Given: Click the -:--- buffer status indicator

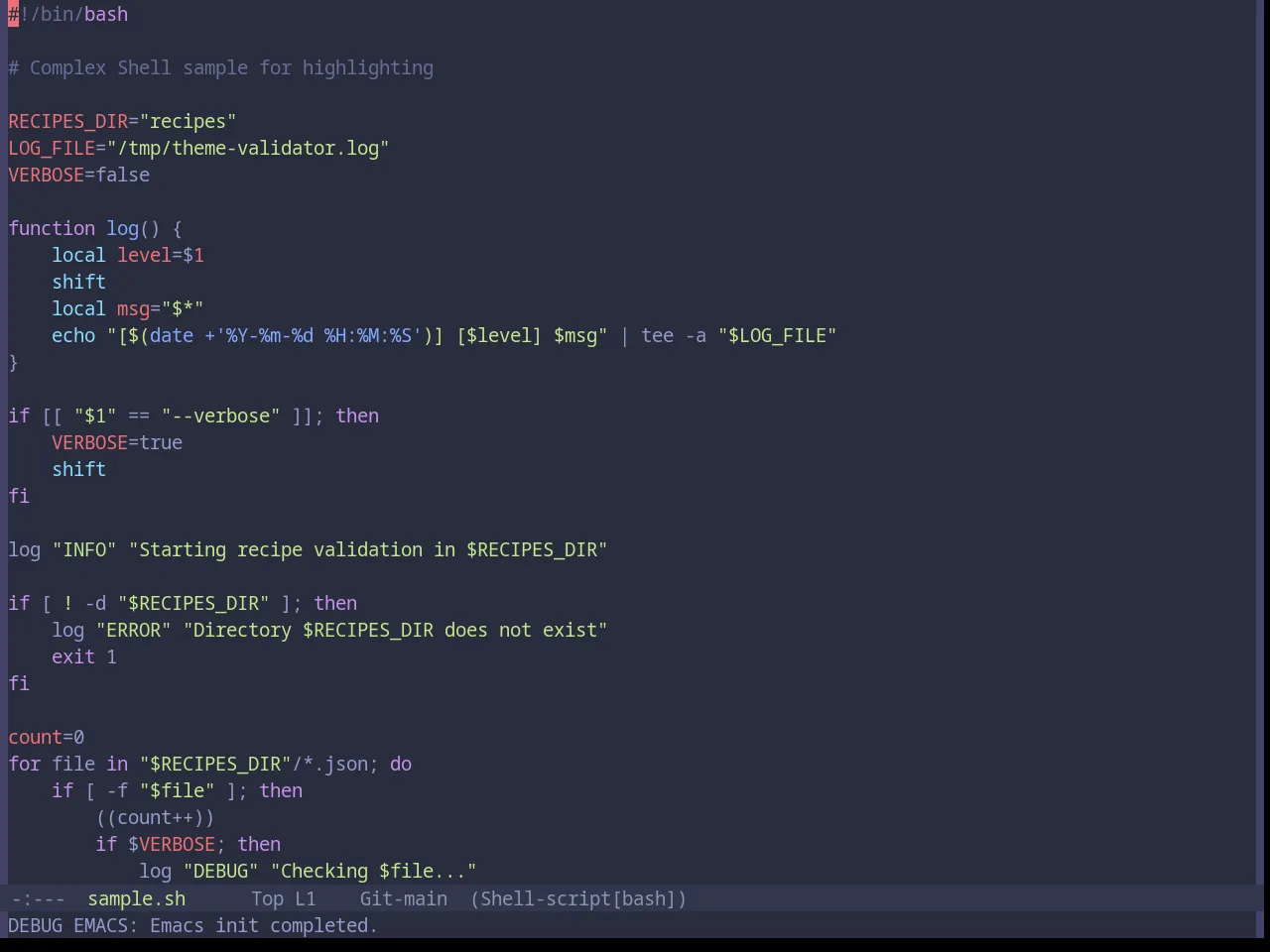Looking at the screenshot, I should tap(38, 898).
